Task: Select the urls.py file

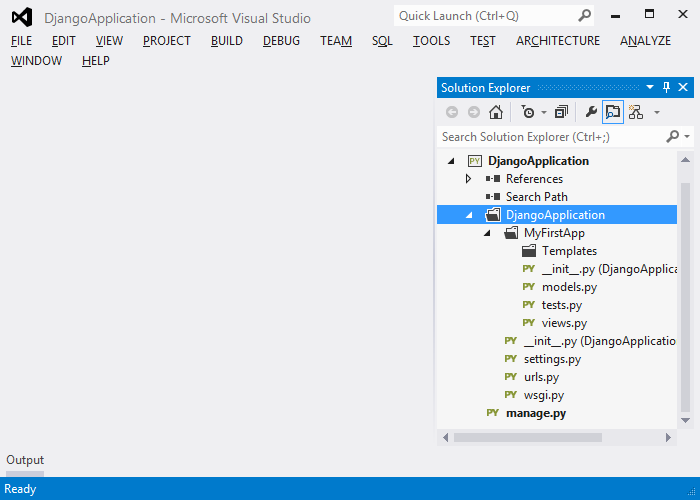Action: tap(541, 377)
